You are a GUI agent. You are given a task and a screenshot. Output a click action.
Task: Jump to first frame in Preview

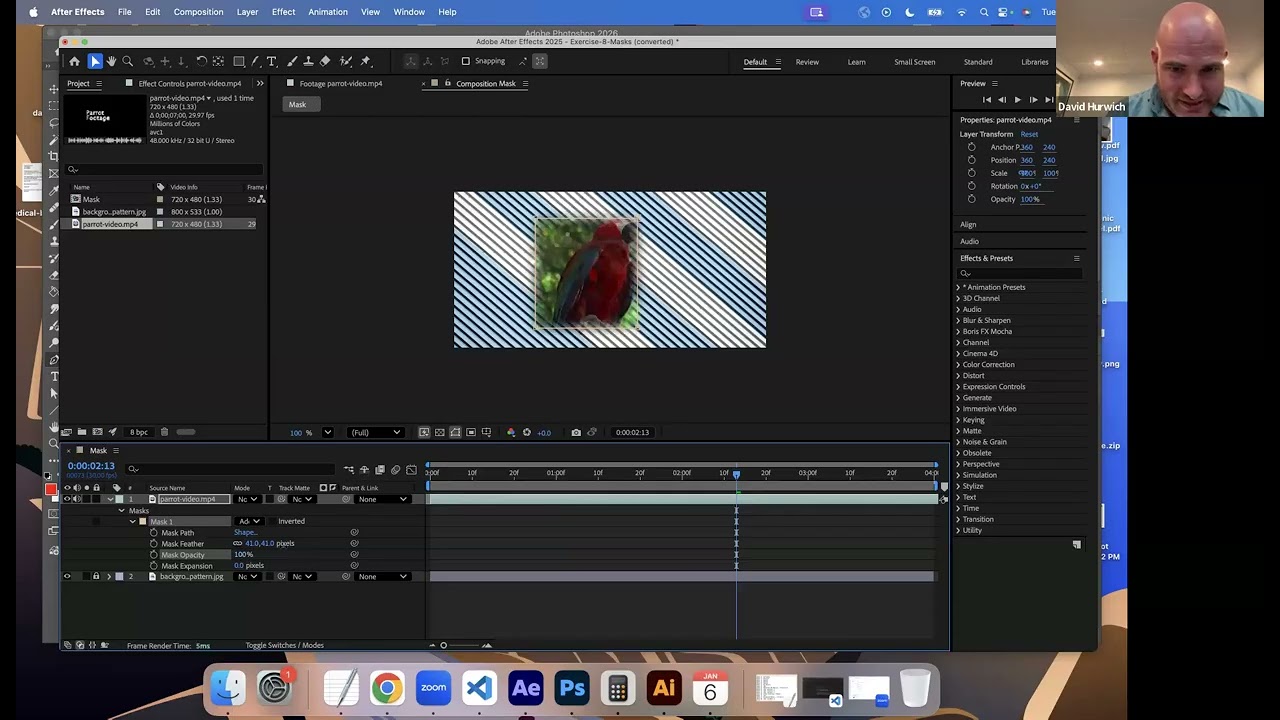(987, 100)
